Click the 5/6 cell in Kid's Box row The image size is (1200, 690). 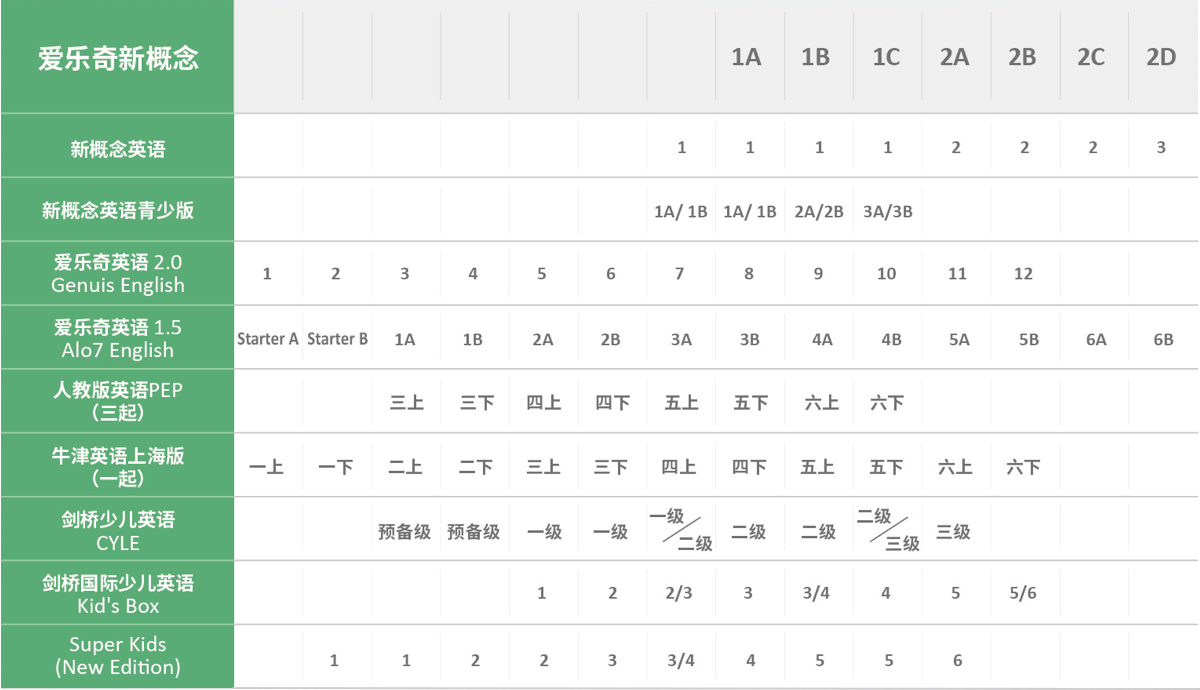[x=1023, y=593]
